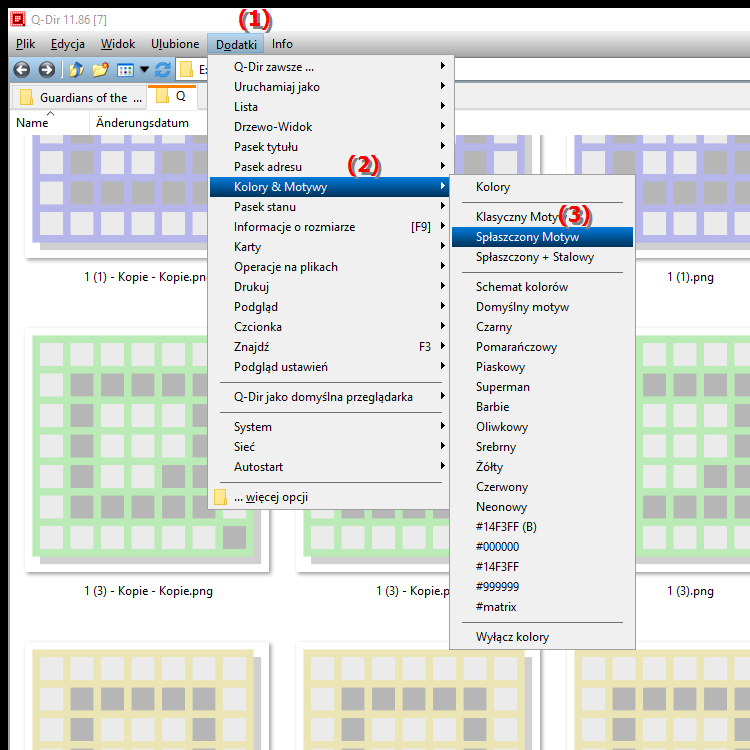Open the Drukuj submenu

pos(329,287)
